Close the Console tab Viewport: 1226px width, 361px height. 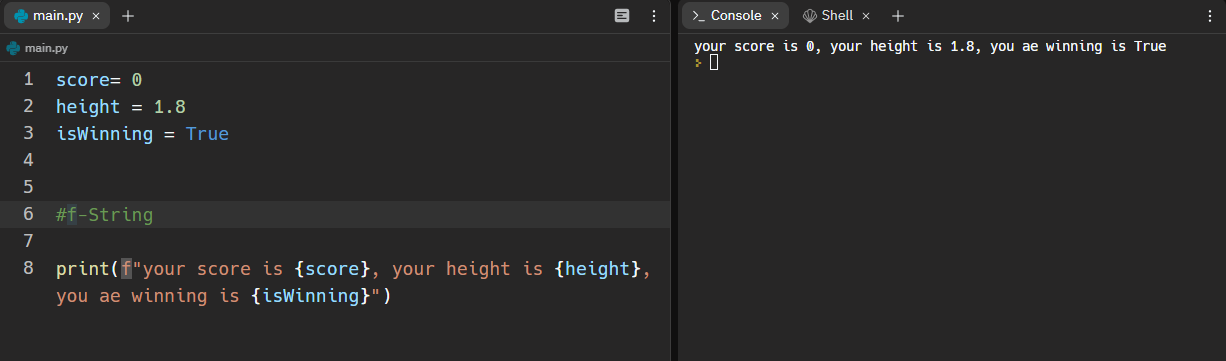point(775,16)
